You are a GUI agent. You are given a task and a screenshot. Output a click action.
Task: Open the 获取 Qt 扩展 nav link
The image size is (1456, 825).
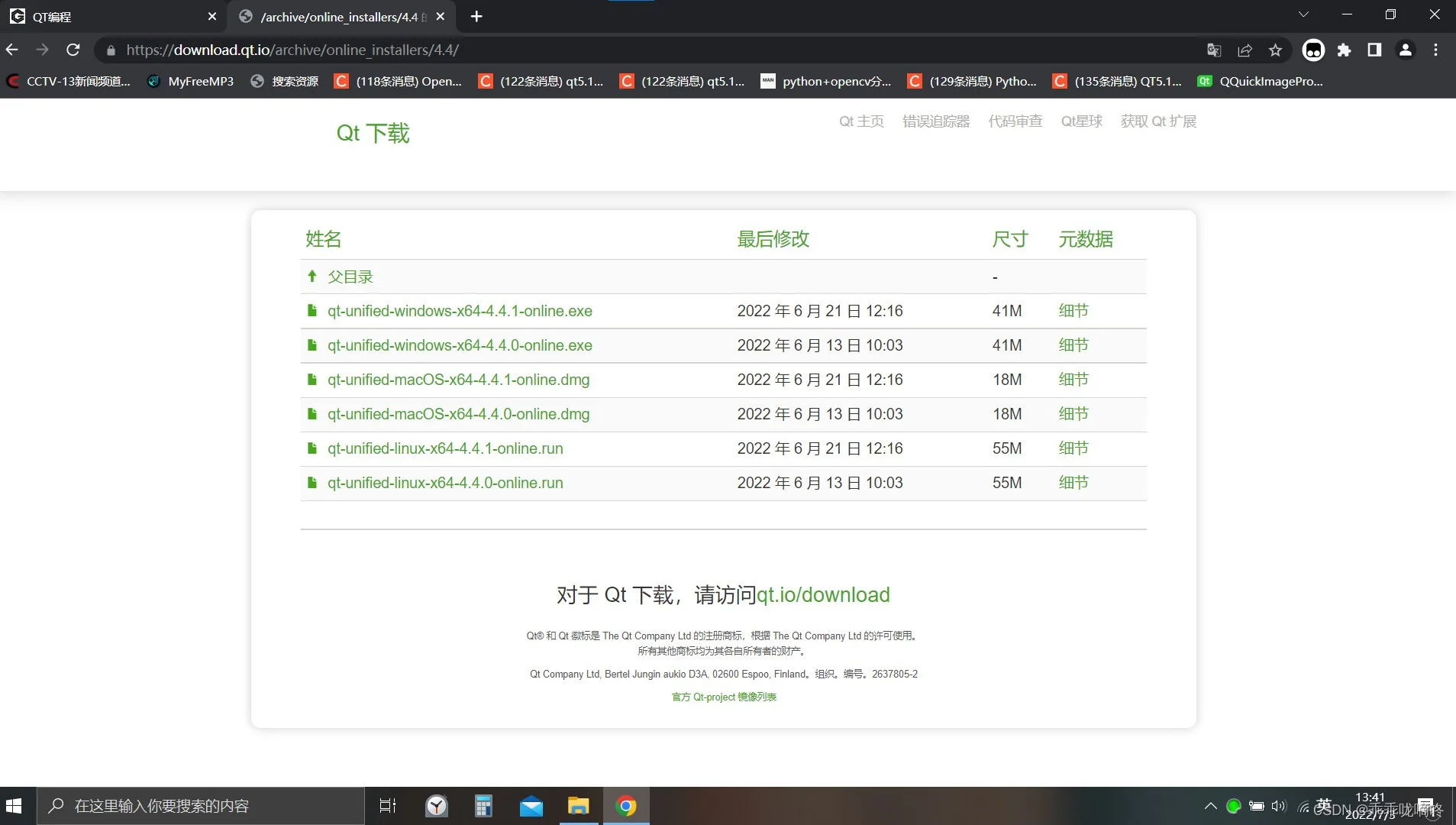pyautogui.click(x=1158, y=121)
